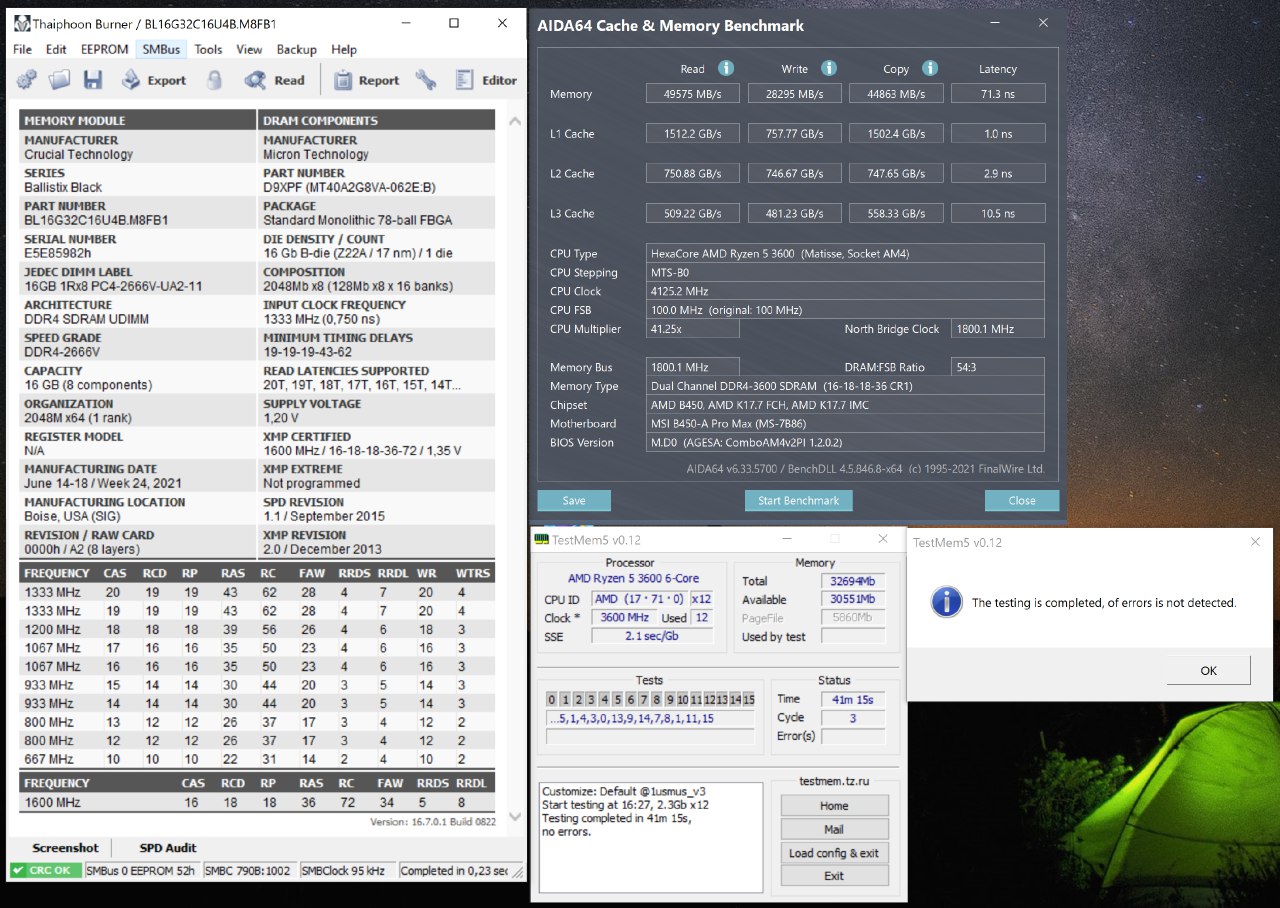Click the TestMem5 Cycle field
Image resolution: width=1280 pixels, height=908 pixels.
(x=853, y=718)
